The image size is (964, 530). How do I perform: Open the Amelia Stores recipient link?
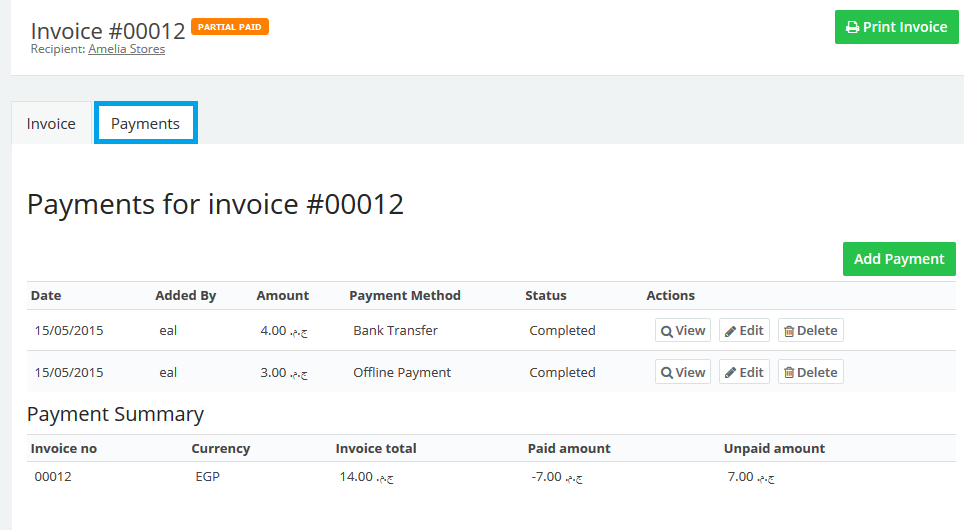coord(126,49)
